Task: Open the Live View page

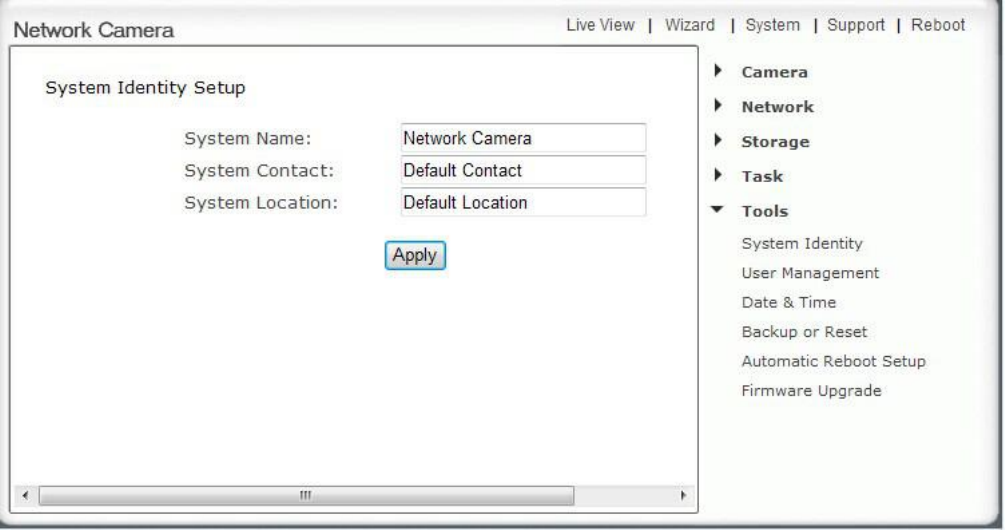Action: point(600,25)
